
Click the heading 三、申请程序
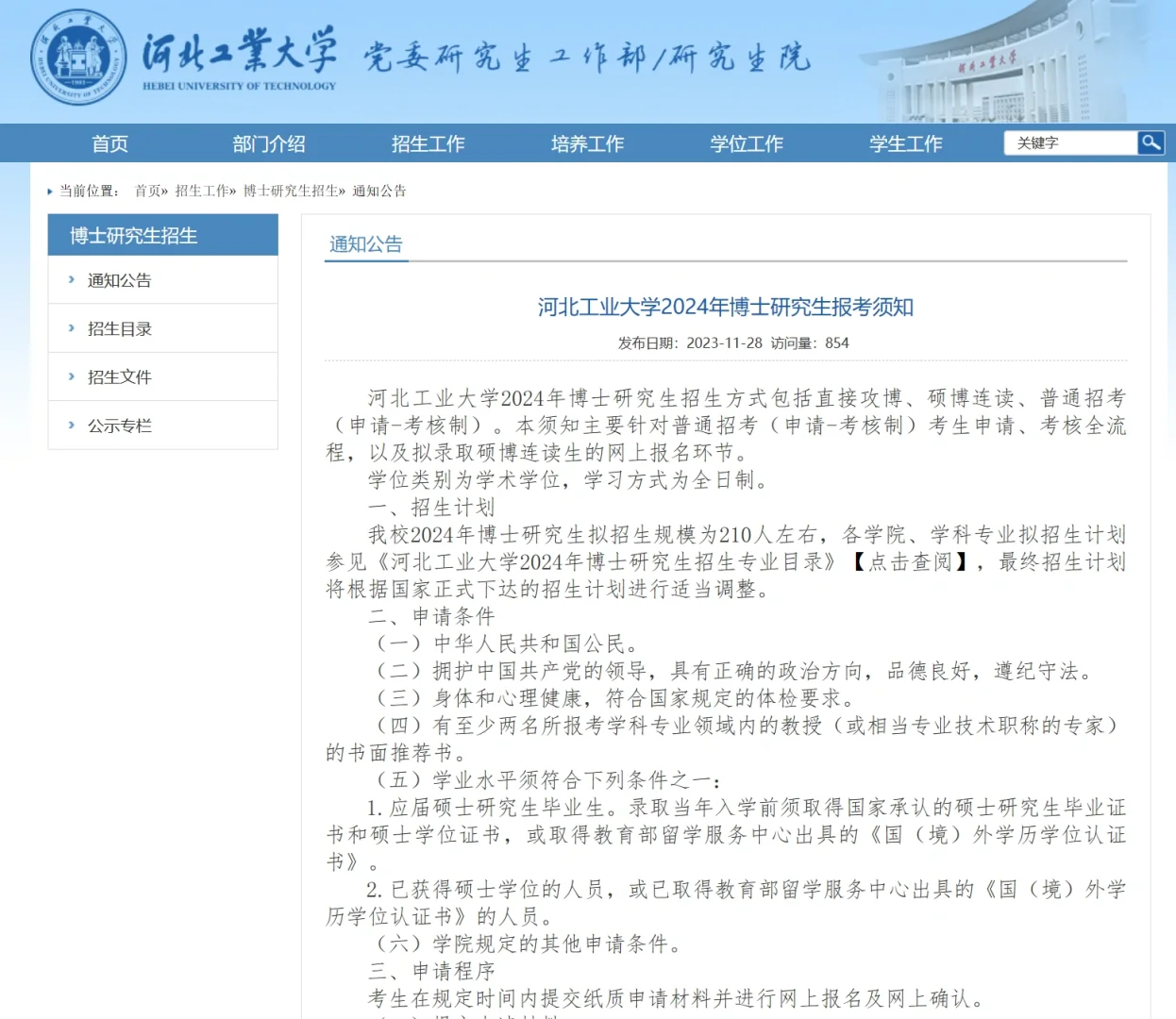[431, 971]
